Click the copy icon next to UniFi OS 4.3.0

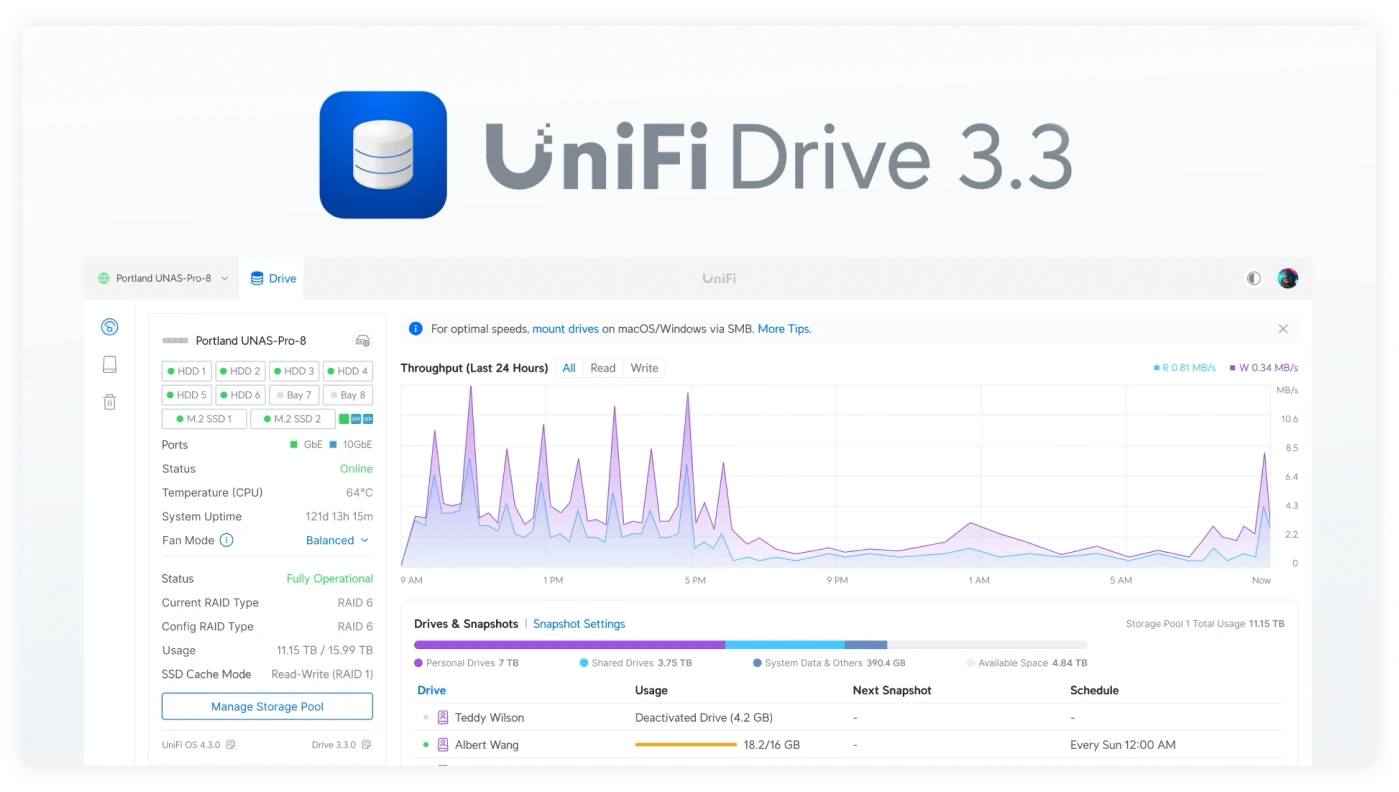231,745
